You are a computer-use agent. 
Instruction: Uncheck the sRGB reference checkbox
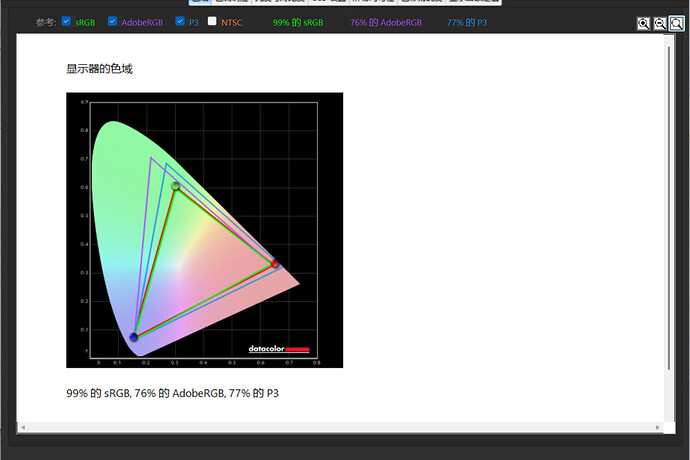click(66, 21)
